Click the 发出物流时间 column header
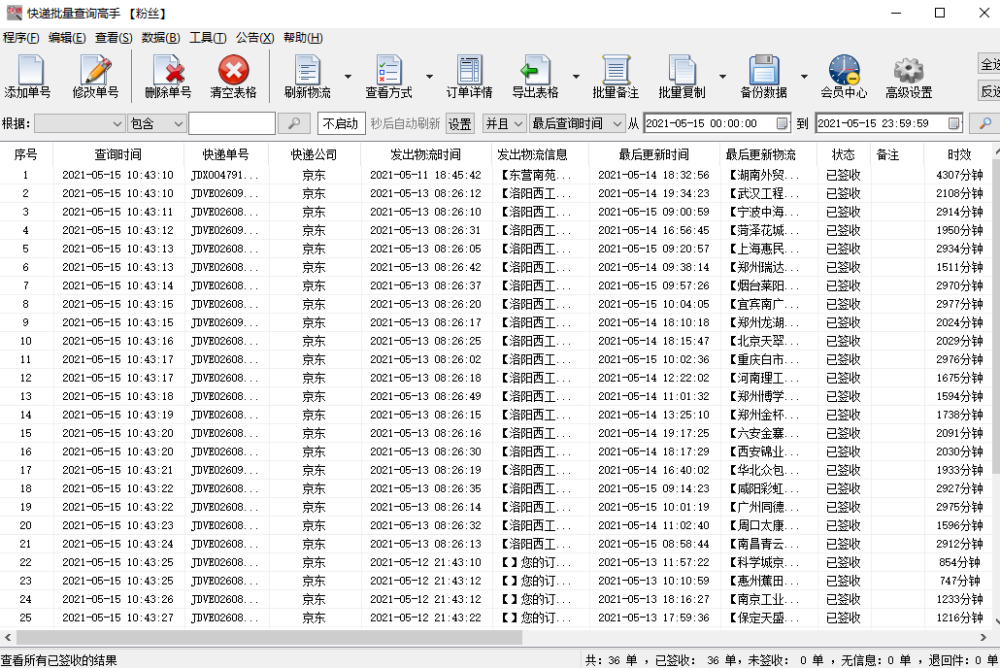 (425, 154)
